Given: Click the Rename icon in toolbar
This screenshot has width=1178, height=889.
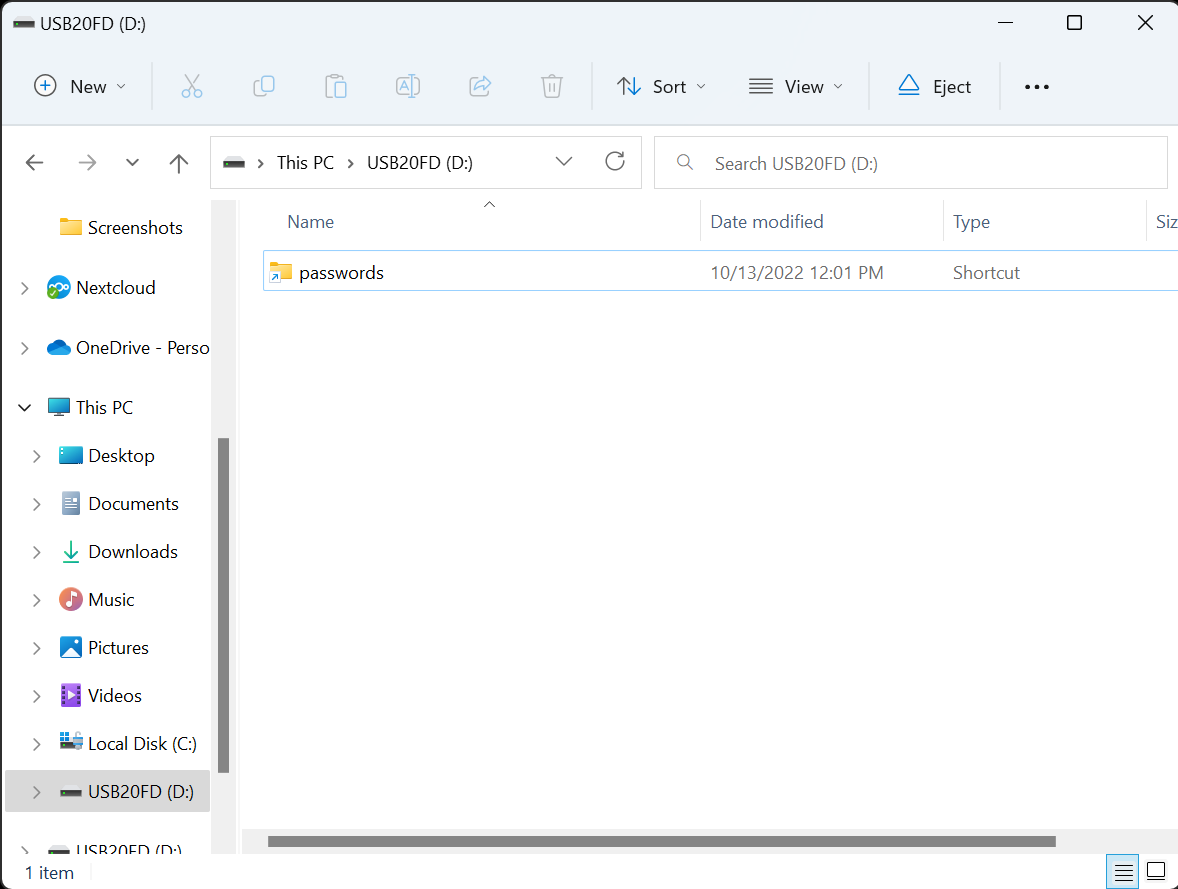Looking at the screenshot, I should (408, 87).
